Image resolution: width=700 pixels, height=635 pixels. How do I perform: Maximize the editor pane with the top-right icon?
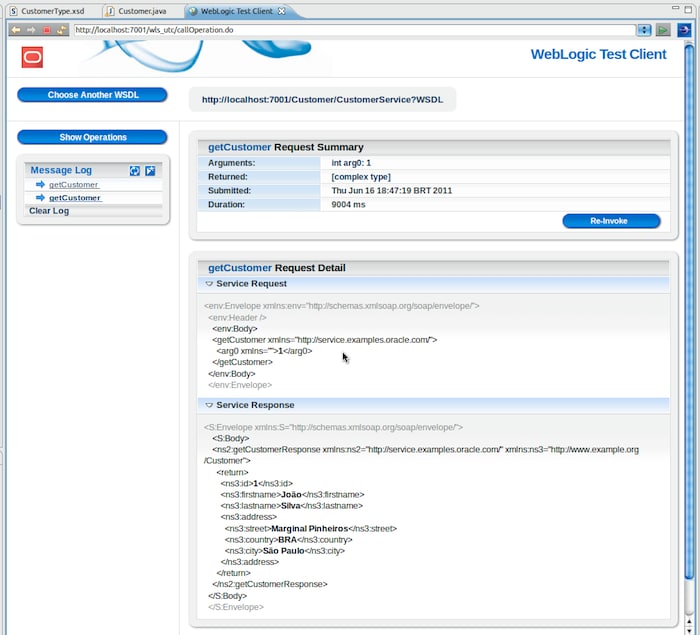688,9
